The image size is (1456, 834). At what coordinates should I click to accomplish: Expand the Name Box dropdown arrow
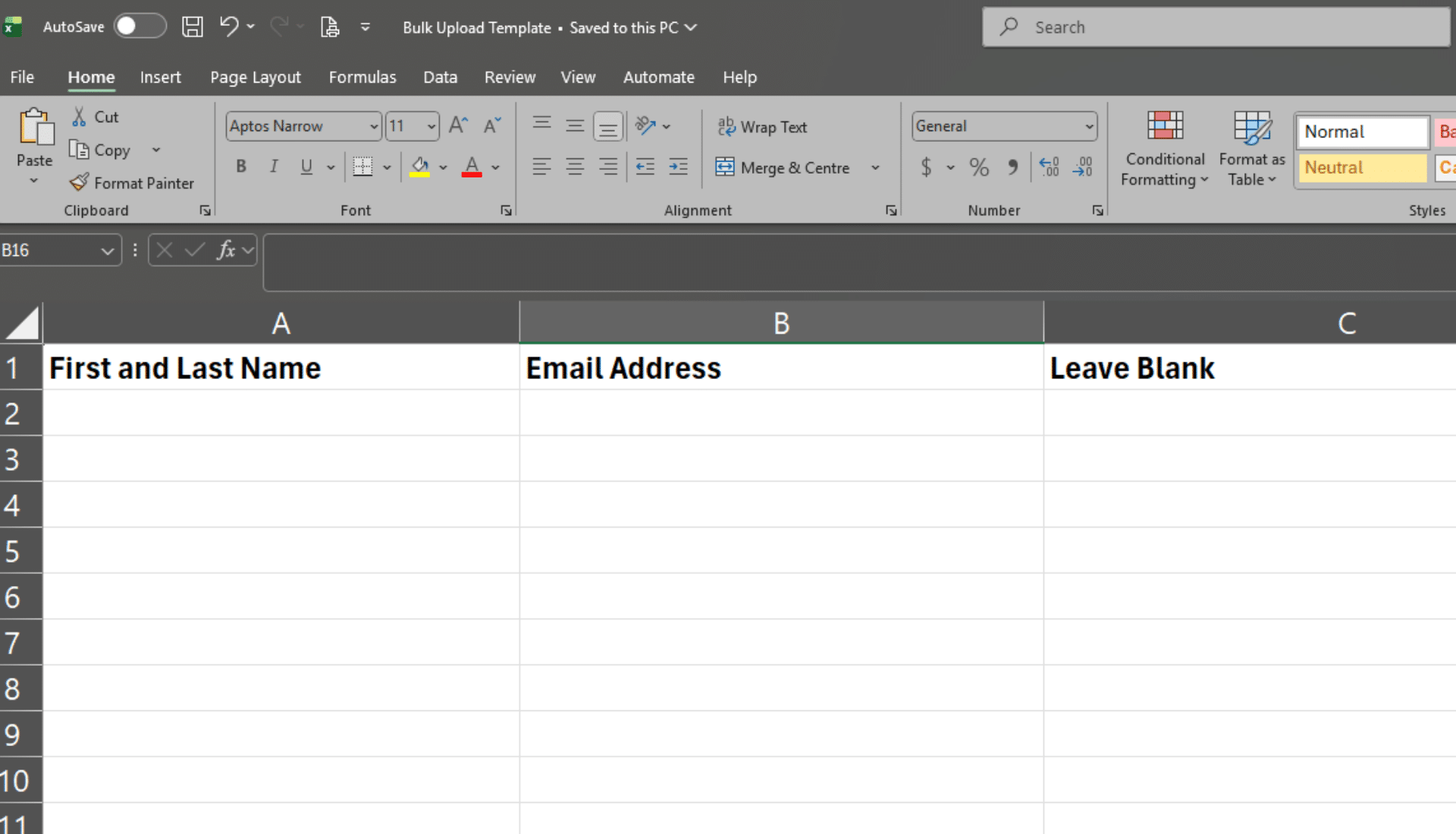click(108, 250)
